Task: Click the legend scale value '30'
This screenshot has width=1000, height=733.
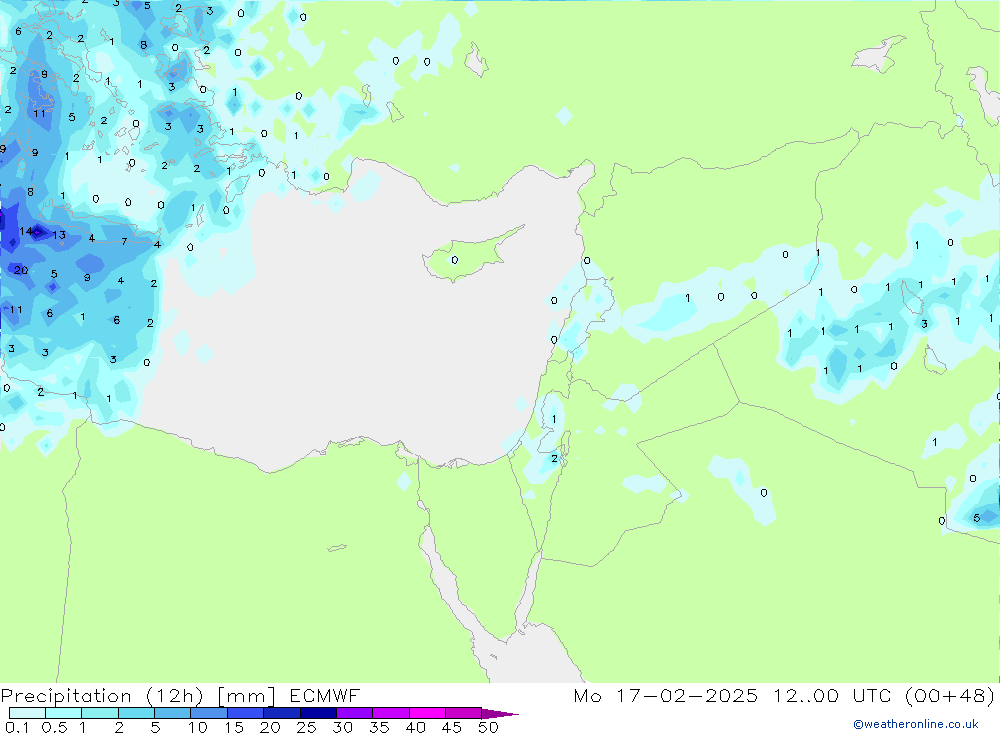Action: coord(342,727)
